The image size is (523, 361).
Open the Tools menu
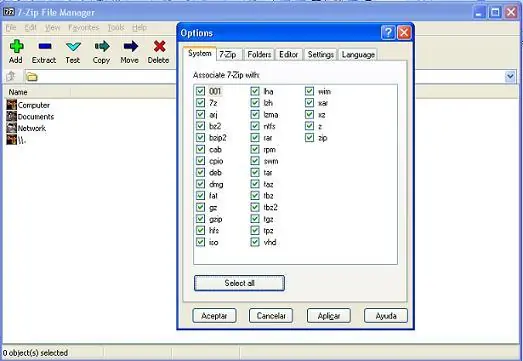click(x=116, y=28)
